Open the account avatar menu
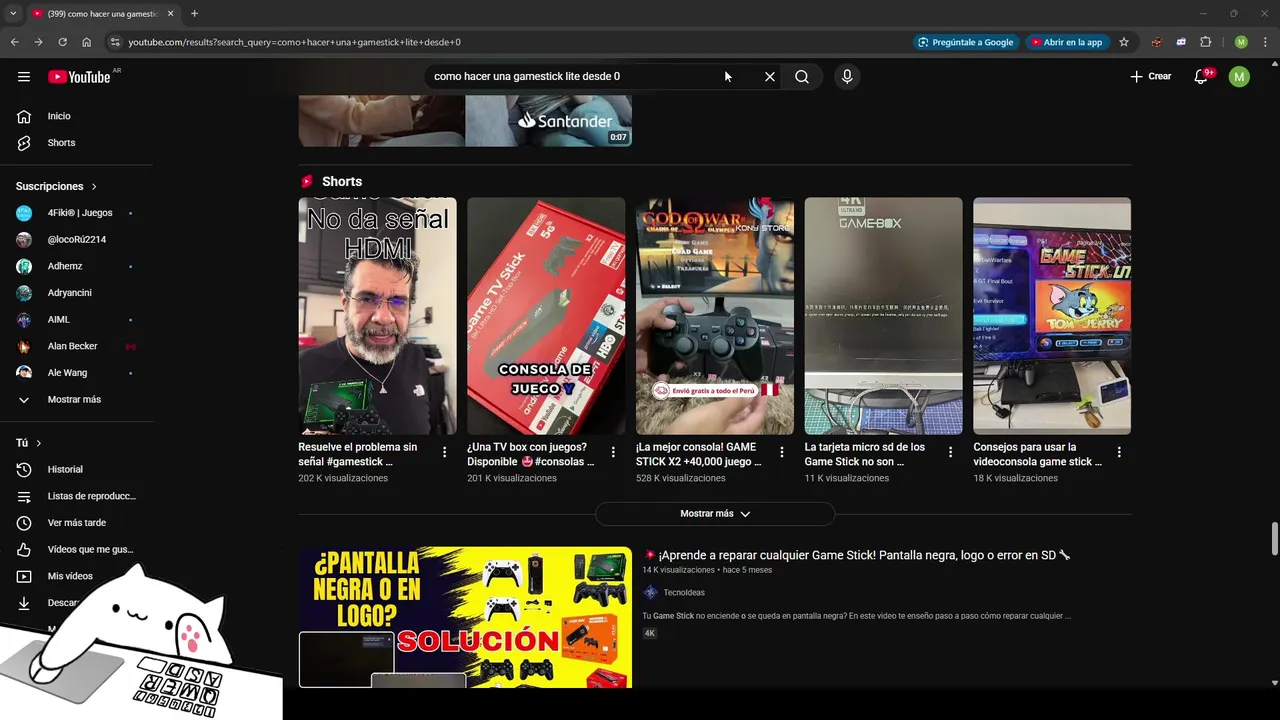The width and height of the screenshot is (1280, 720). [x=1239, y=77]
